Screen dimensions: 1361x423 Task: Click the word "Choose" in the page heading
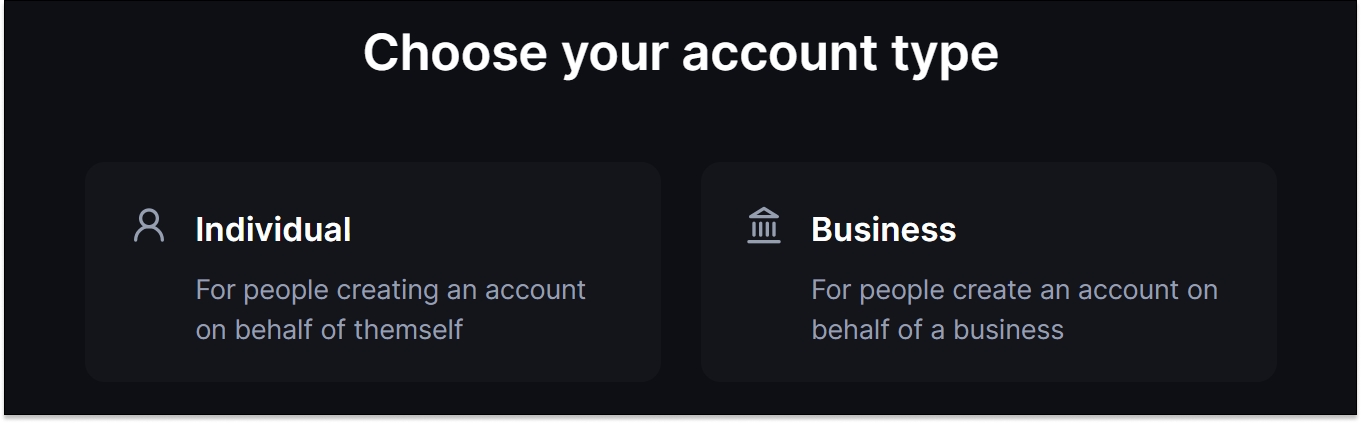pos(454,52)
